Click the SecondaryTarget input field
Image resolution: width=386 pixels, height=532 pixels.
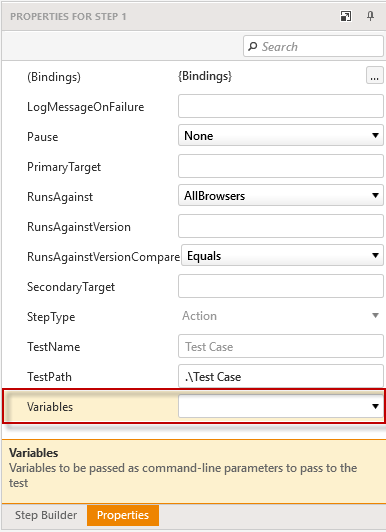point(281,286)
